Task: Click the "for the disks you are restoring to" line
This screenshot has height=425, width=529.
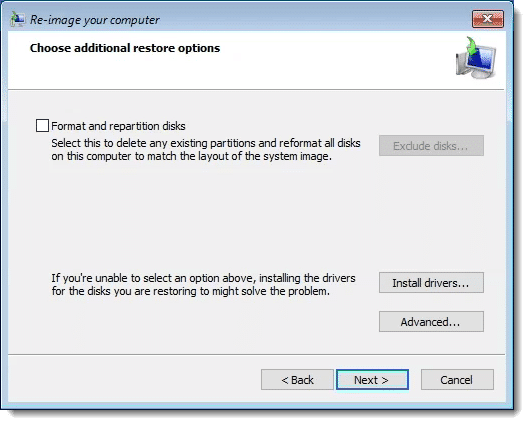Action: pos(191,291)
